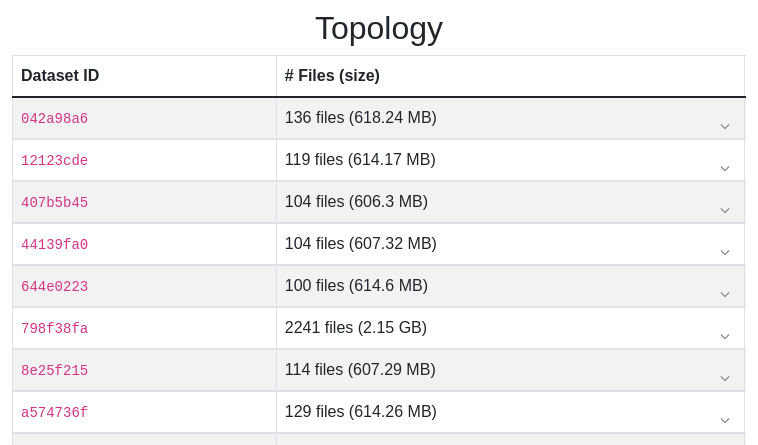This screenshot has width=758, height=445.
Task: Expand the 407b5b45 row chevron
Action: (x=725, y=211)
